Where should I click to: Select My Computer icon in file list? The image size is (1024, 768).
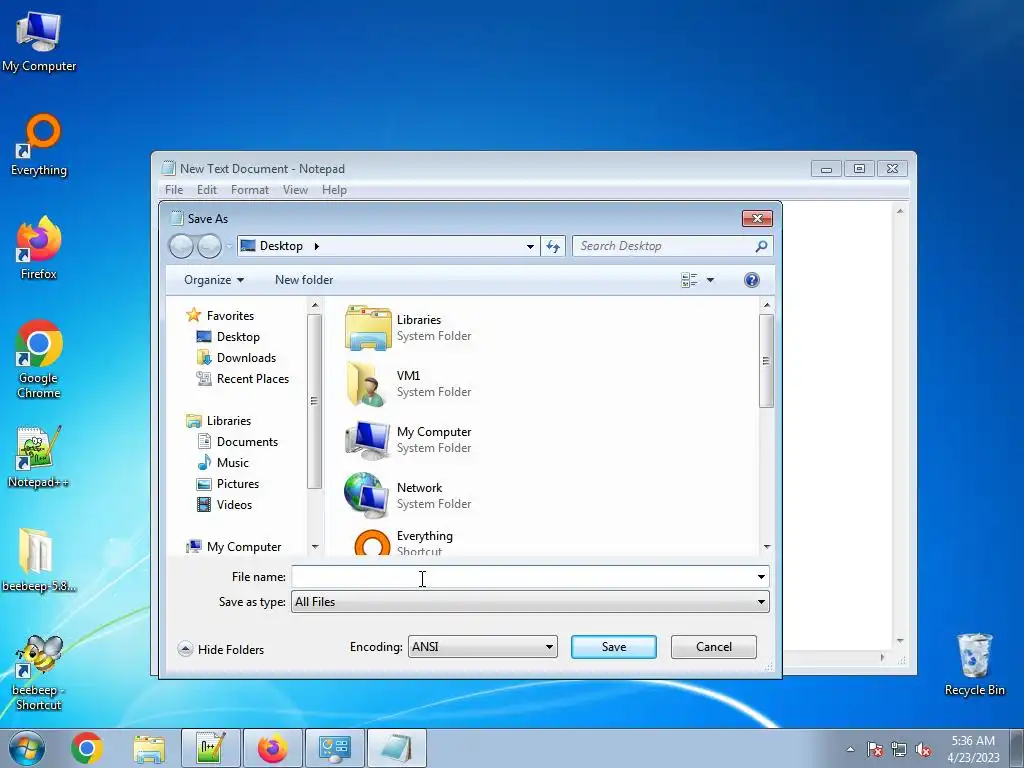[x=368, y=440]
